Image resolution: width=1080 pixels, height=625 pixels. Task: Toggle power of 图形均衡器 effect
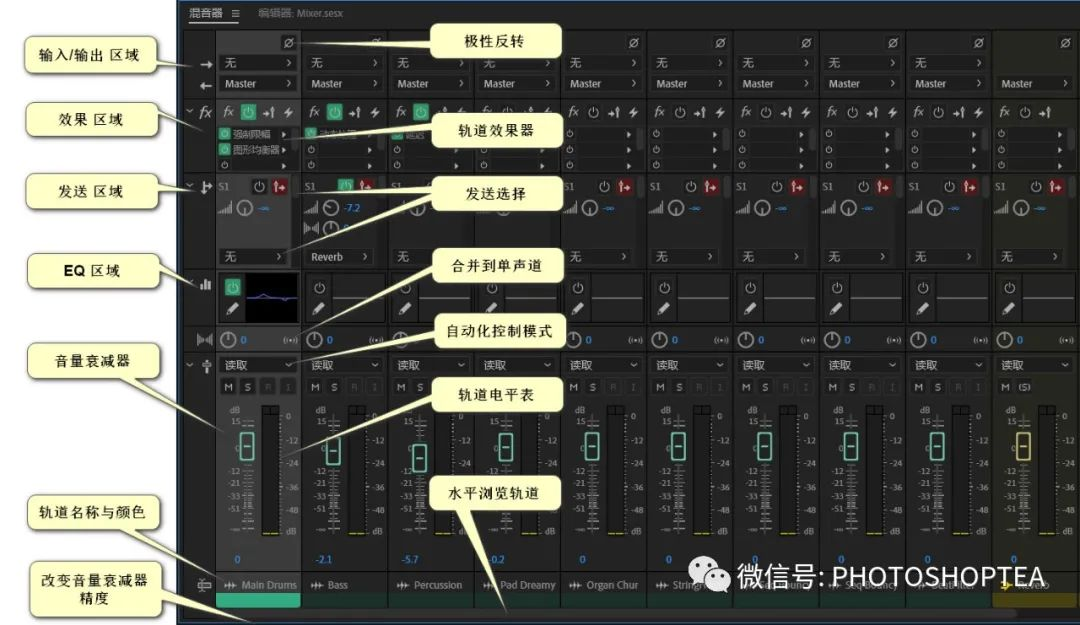click(225, 149)
